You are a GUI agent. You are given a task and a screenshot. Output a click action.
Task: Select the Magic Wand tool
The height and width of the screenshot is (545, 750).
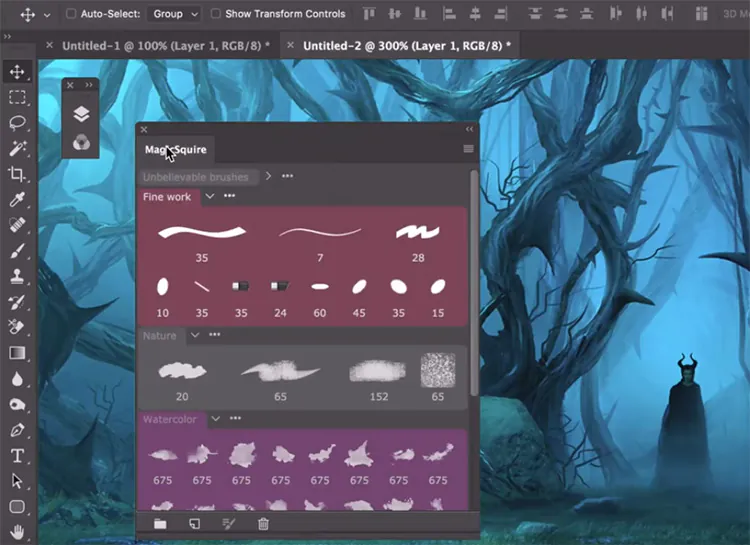tap(17, 148)
